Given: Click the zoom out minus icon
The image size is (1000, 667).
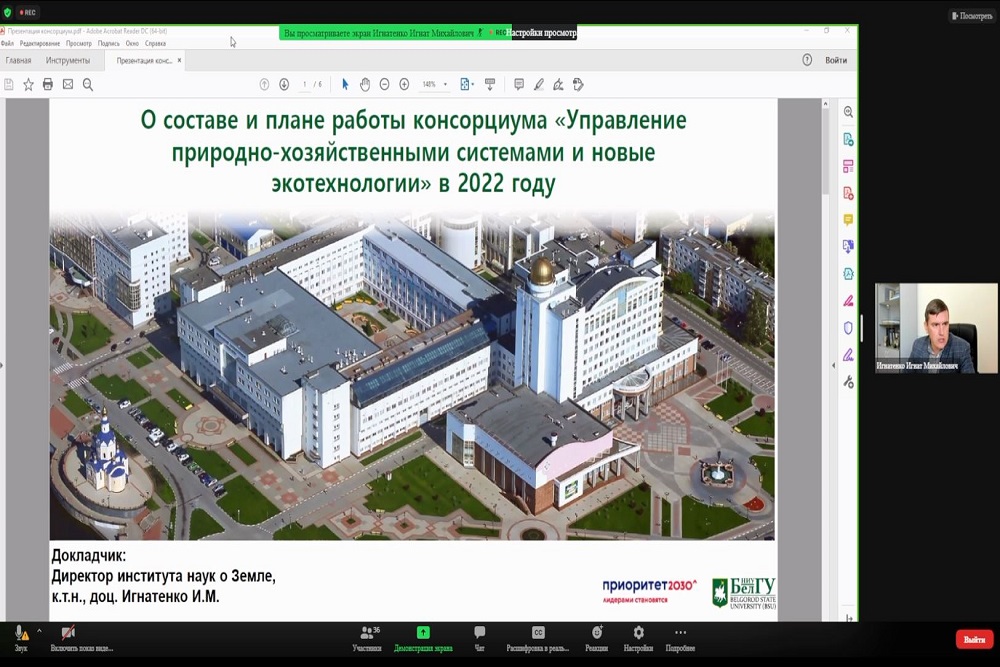Looking at the screenshot, I should [x=385, y=85].
